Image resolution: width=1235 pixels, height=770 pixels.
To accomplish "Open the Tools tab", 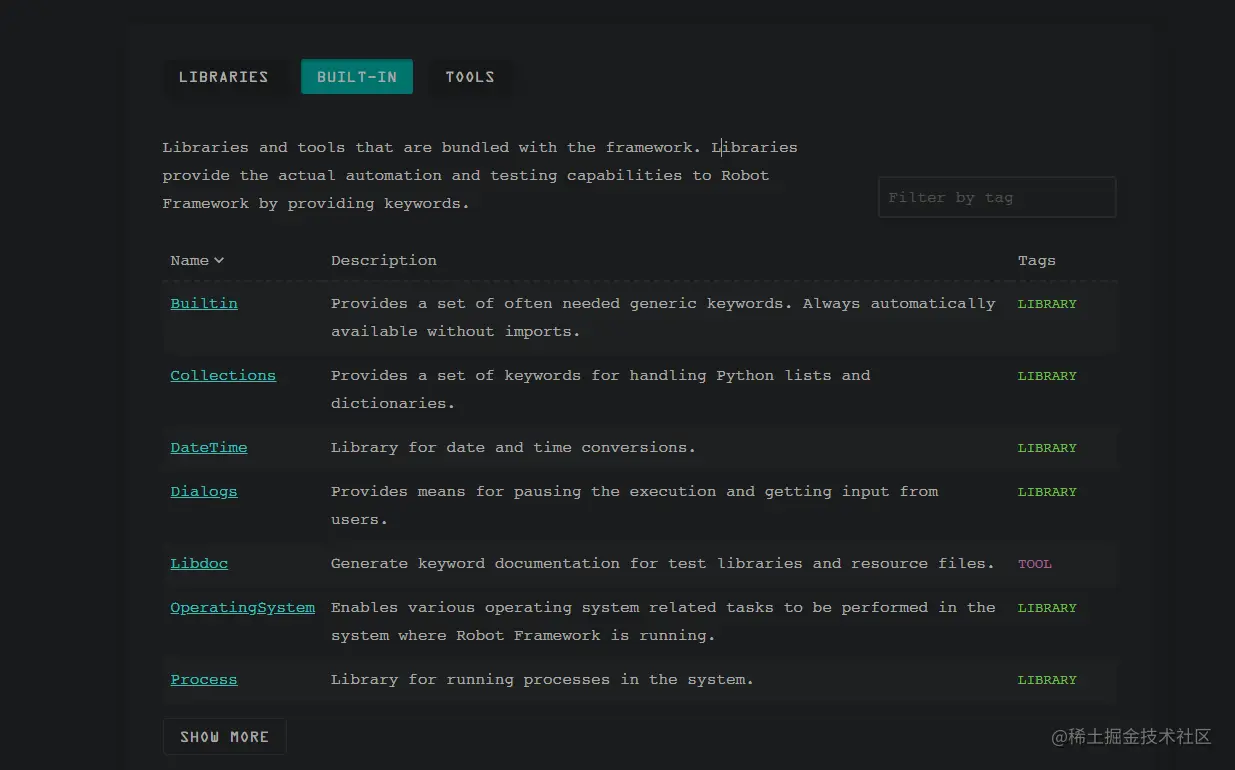I will pyautogui.click(x=470, y=77).
